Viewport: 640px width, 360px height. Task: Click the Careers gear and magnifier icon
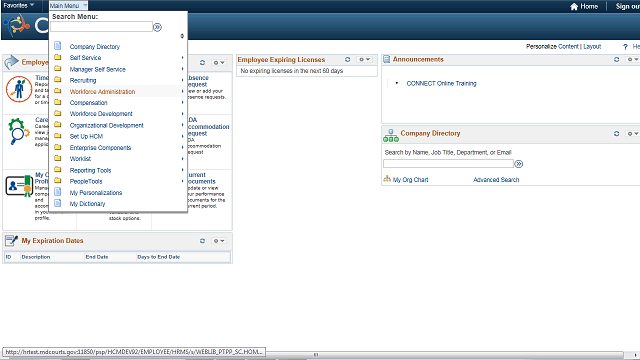point(18,131)
